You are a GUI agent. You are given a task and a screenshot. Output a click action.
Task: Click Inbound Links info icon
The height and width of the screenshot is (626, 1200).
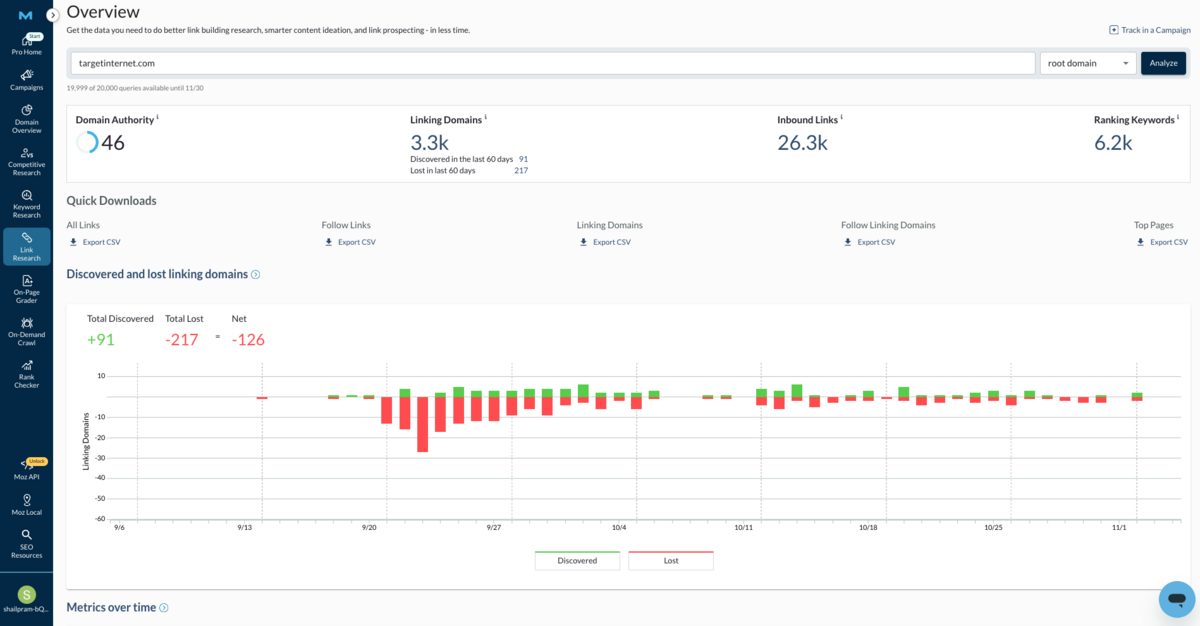click(x=841, y=117)
